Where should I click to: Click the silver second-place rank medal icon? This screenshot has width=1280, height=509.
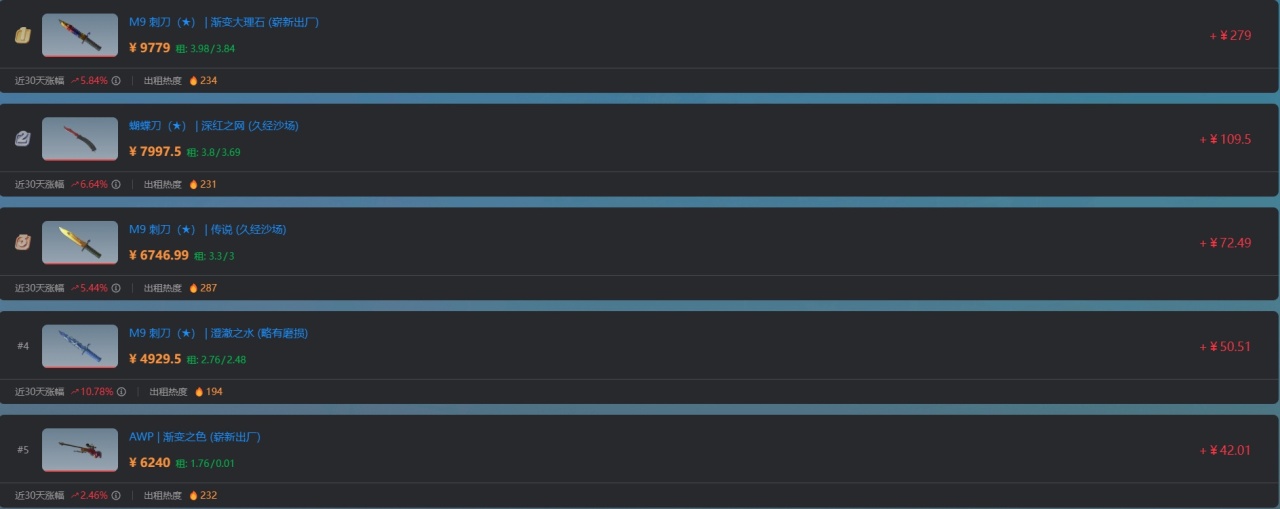coord(23,139)
